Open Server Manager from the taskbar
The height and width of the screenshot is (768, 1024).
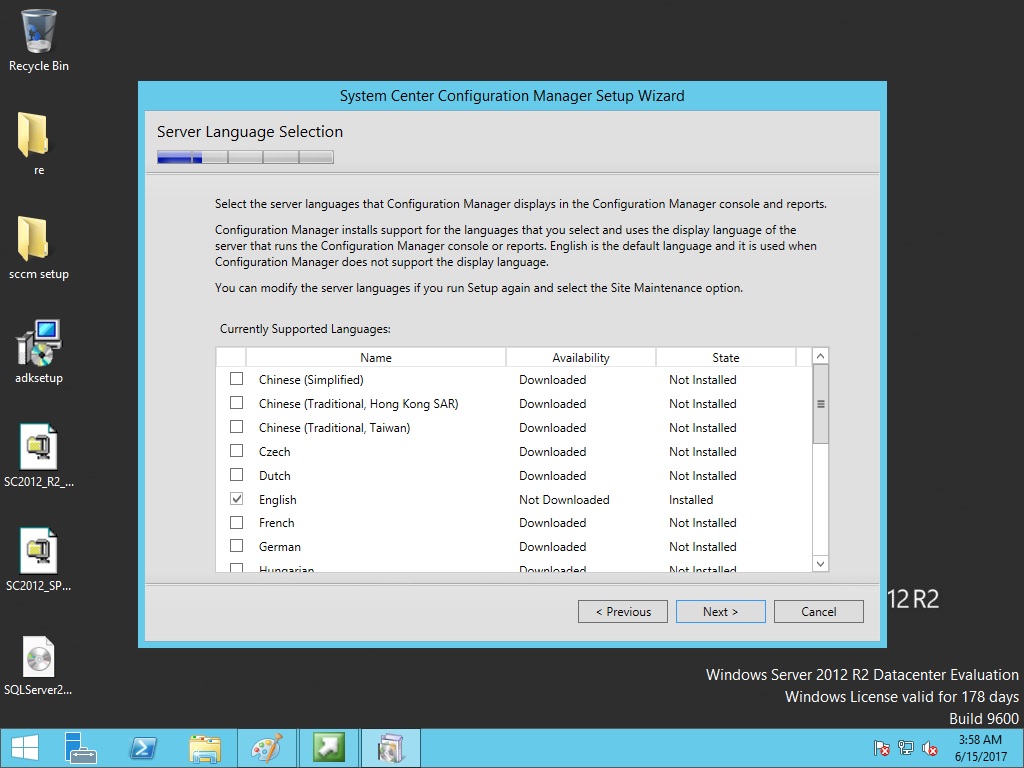pos(81,748)
